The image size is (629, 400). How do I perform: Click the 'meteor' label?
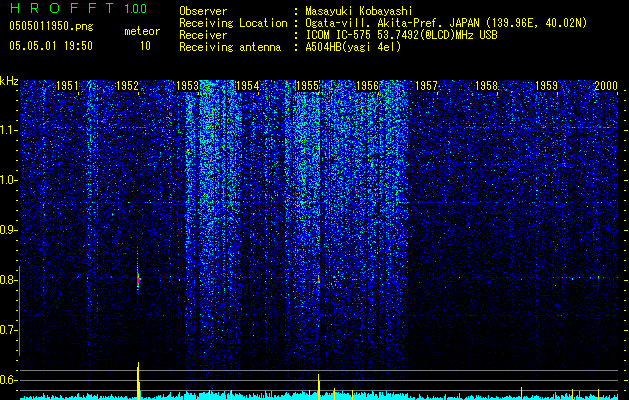pyautogui.click(x=142, y=31)
